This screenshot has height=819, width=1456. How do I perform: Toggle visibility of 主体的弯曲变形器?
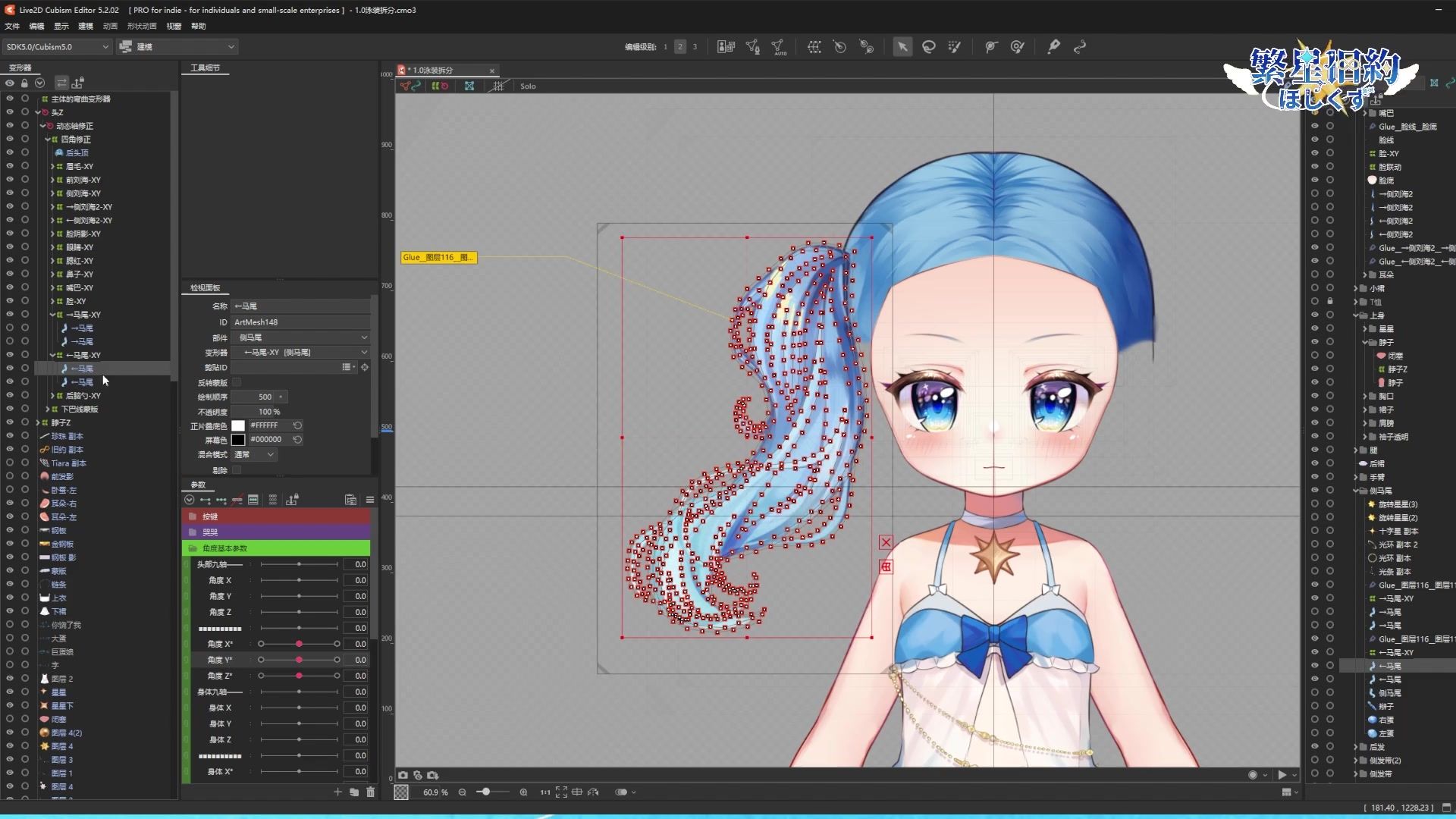(x=10, y=99)
